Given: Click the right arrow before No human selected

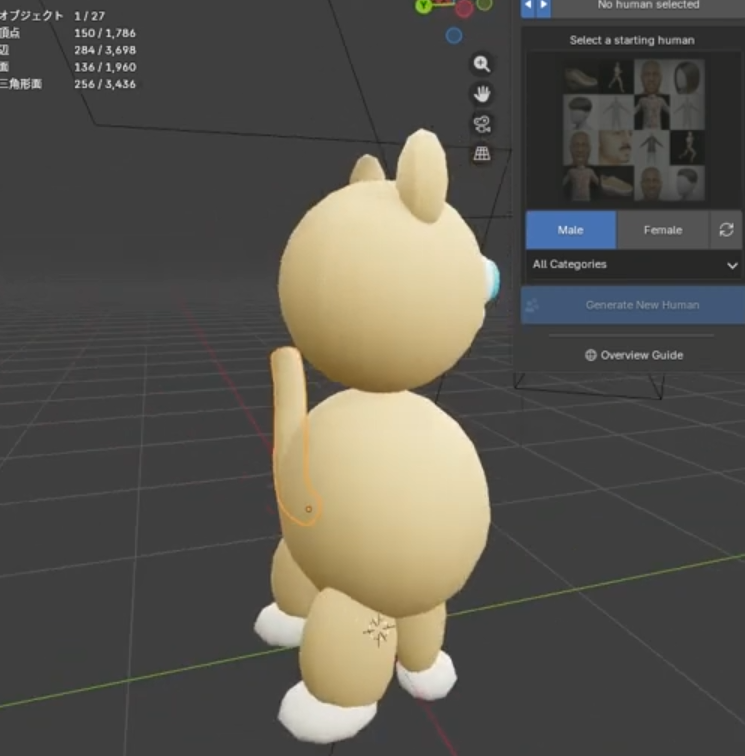Looking at the screenshot, I should [x=544, y=6].
